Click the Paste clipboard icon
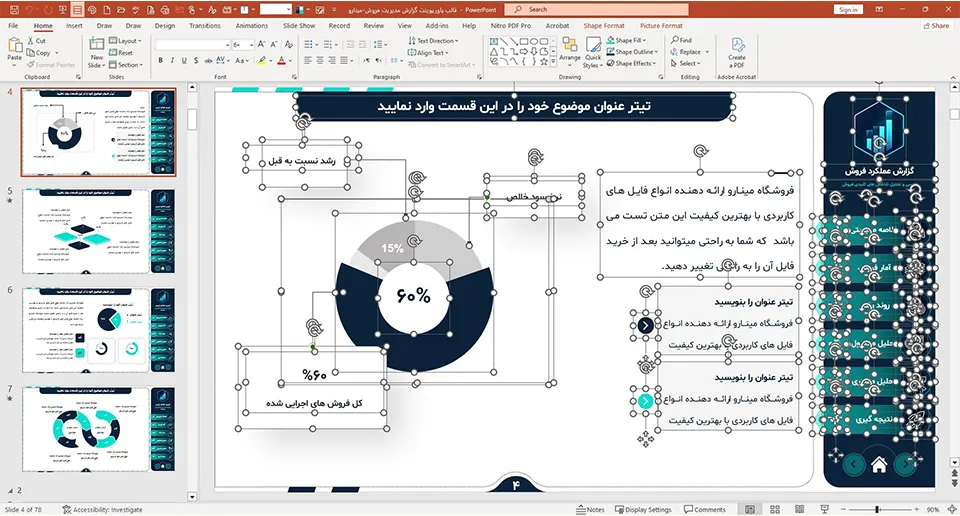960x516 pixels. click(14, 49)
